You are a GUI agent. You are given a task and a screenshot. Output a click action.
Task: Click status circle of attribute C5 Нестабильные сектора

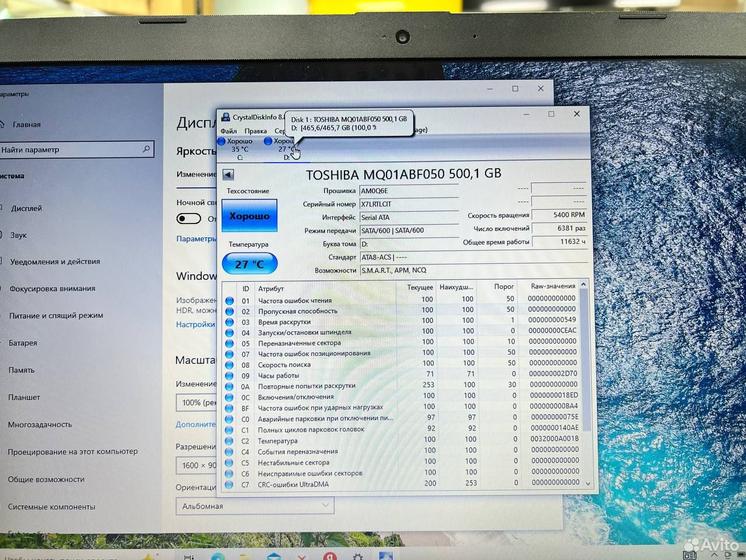pos(229,462)
